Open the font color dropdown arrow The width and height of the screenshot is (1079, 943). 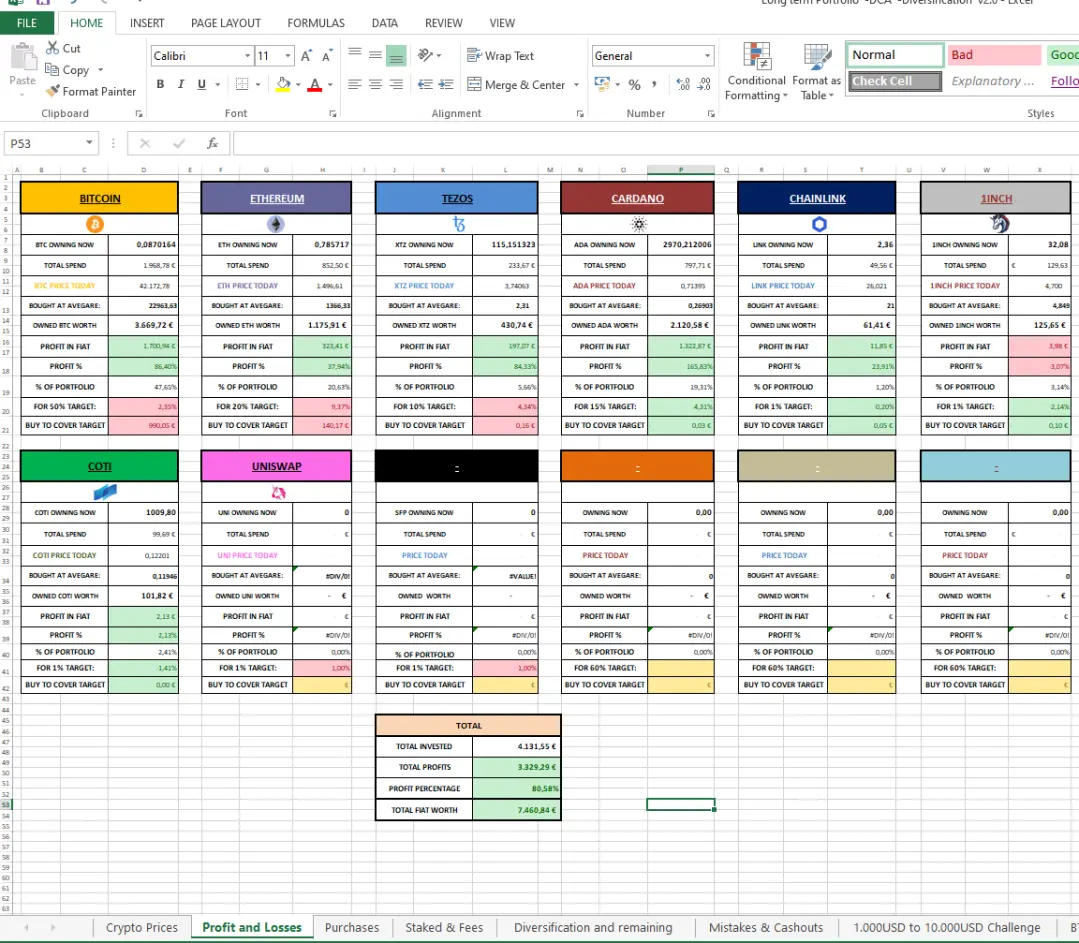pos(330,85)
